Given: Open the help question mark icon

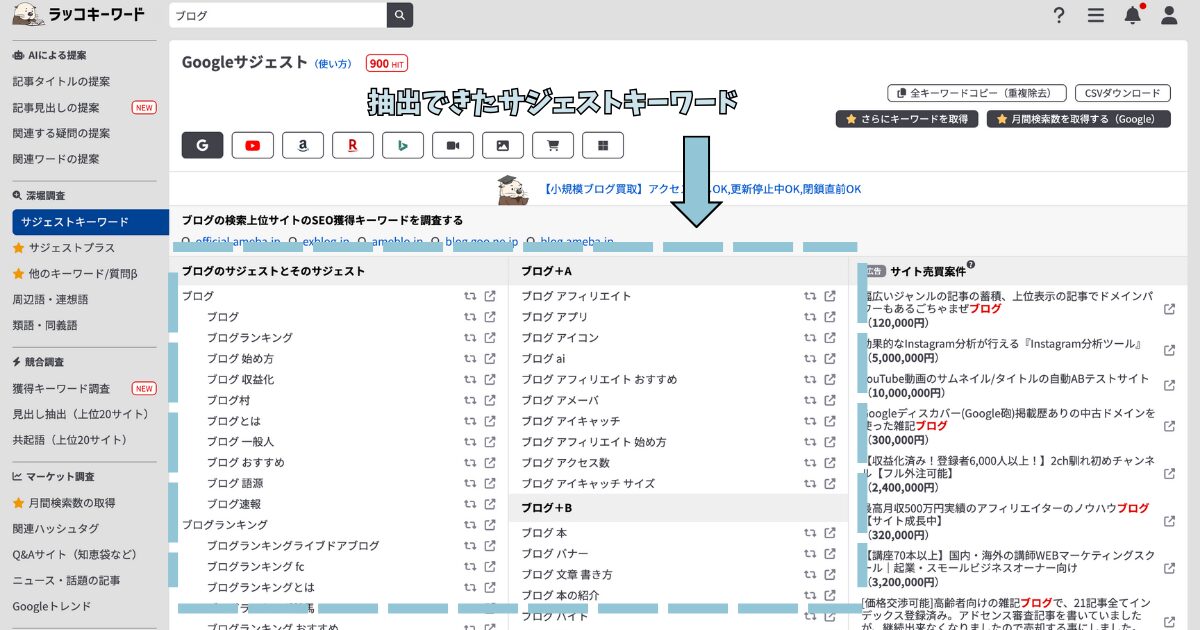Looking at the screenshot, I should [x=1059, y=15].
